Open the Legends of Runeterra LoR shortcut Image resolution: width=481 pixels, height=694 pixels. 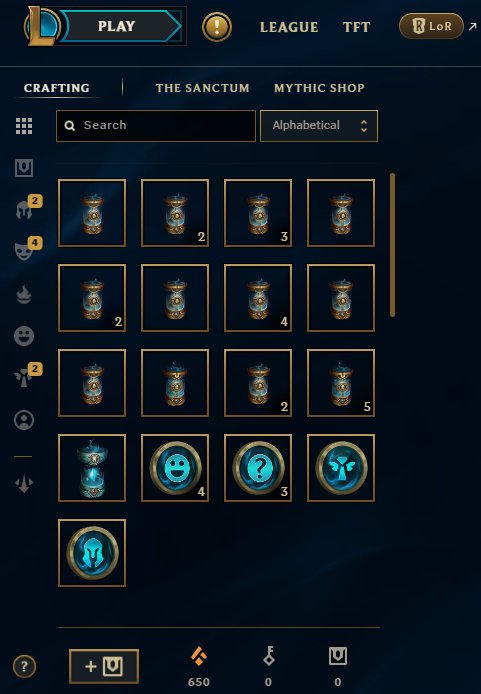click(x=431, y=26)
